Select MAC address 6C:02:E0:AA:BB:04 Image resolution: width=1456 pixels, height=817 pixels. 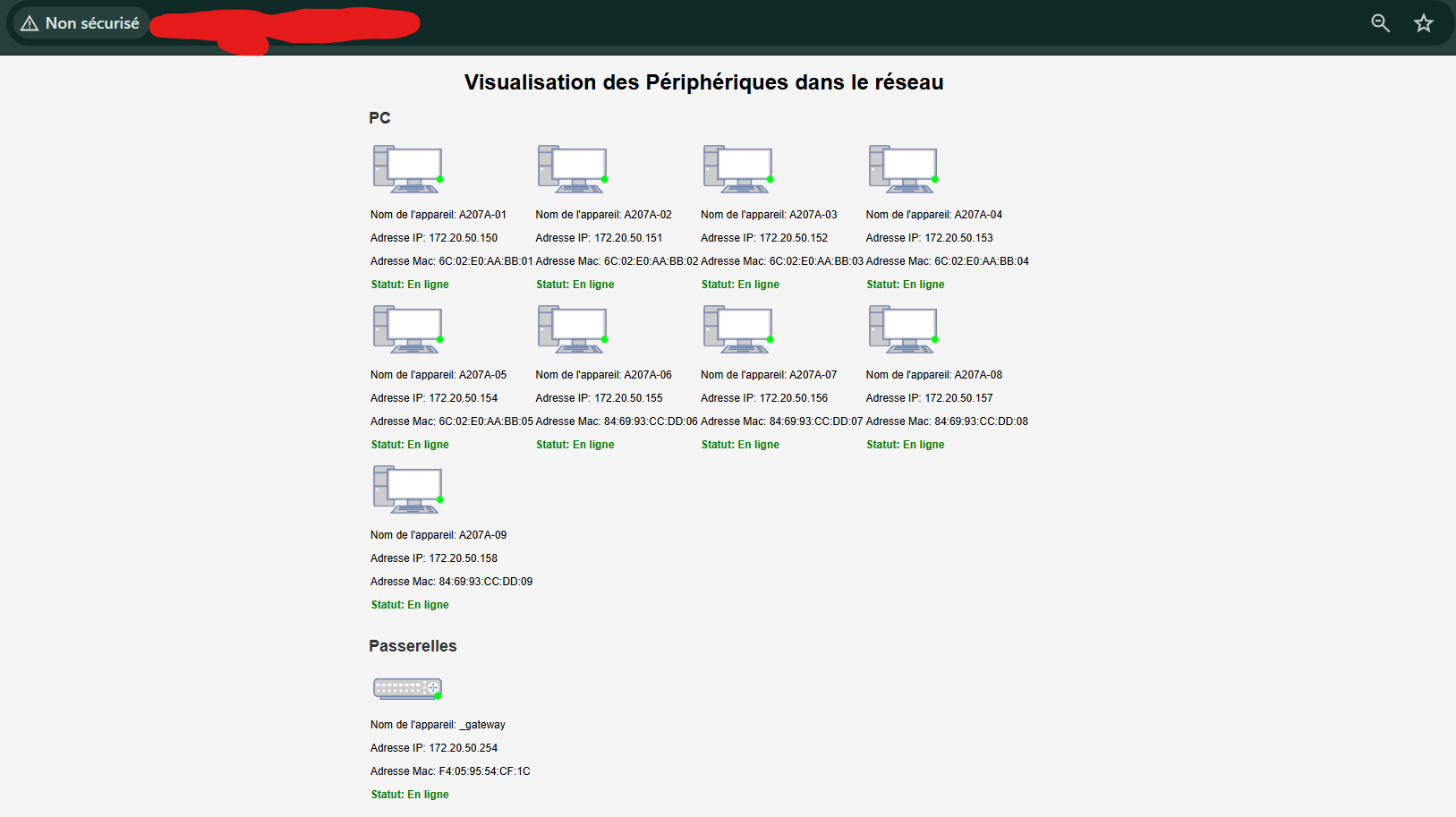pos(982,261)
